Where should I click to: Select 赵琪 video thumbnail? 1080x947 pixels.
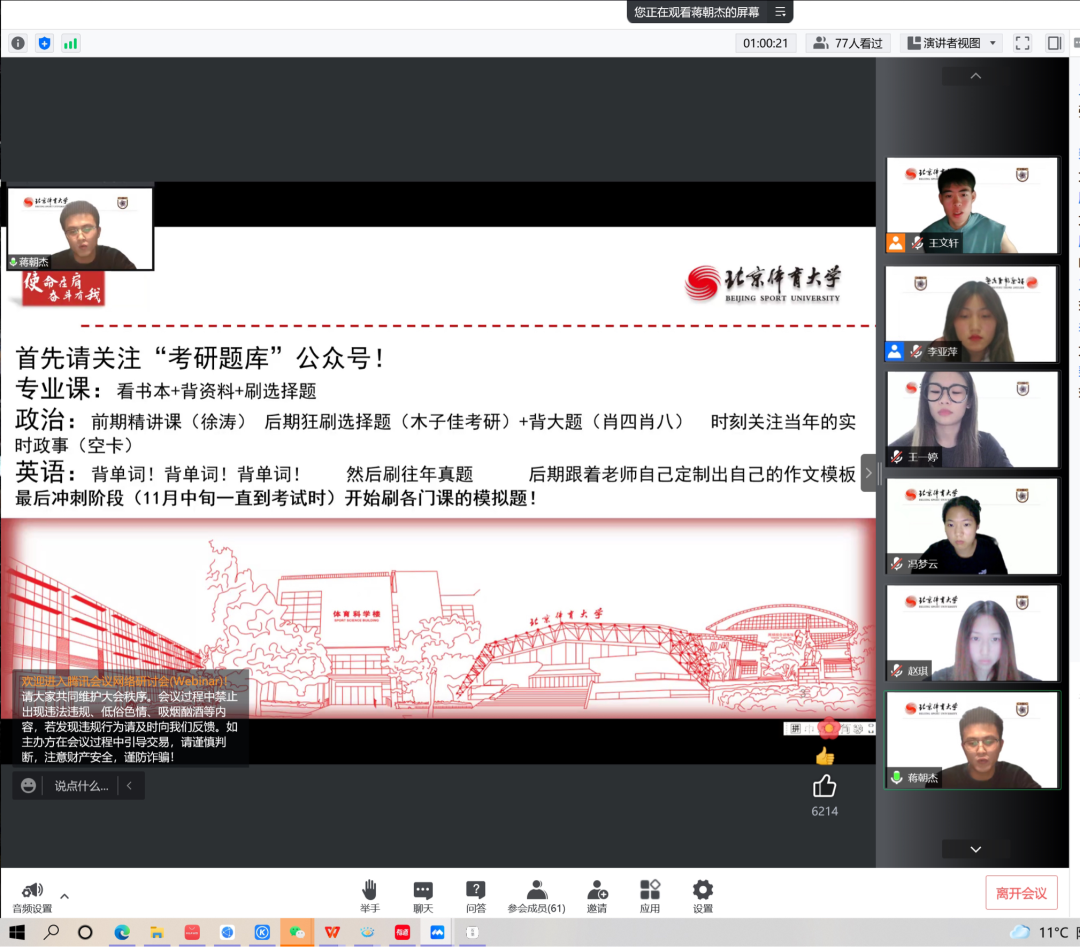(x=972, y=633)
